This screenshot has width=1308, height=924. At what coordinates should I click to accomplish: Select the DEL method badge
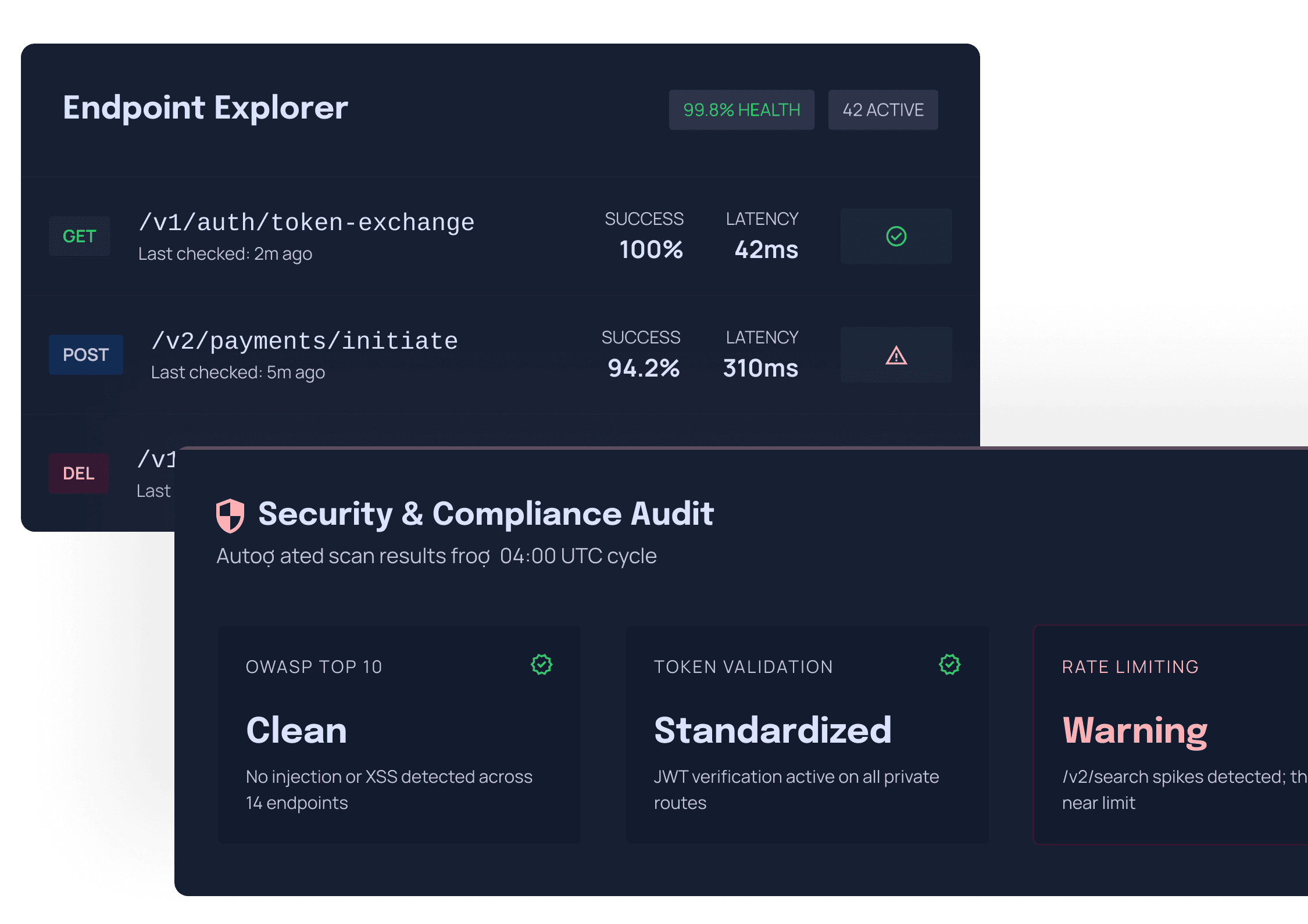[x=78, y=473]
